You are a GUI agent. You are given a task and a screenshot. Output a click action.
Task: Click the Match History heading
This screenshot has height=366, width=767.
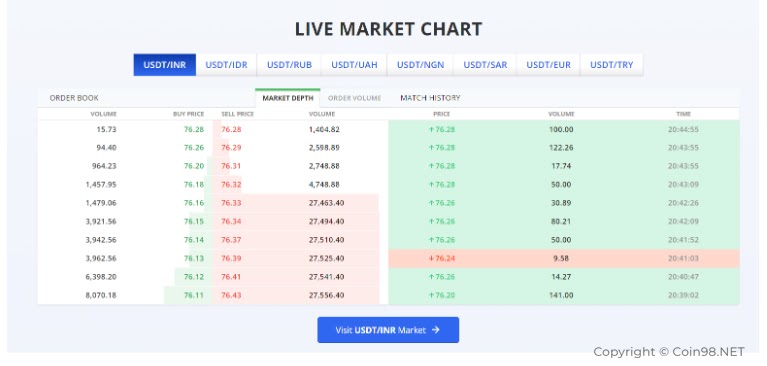(x=430, y=98)
